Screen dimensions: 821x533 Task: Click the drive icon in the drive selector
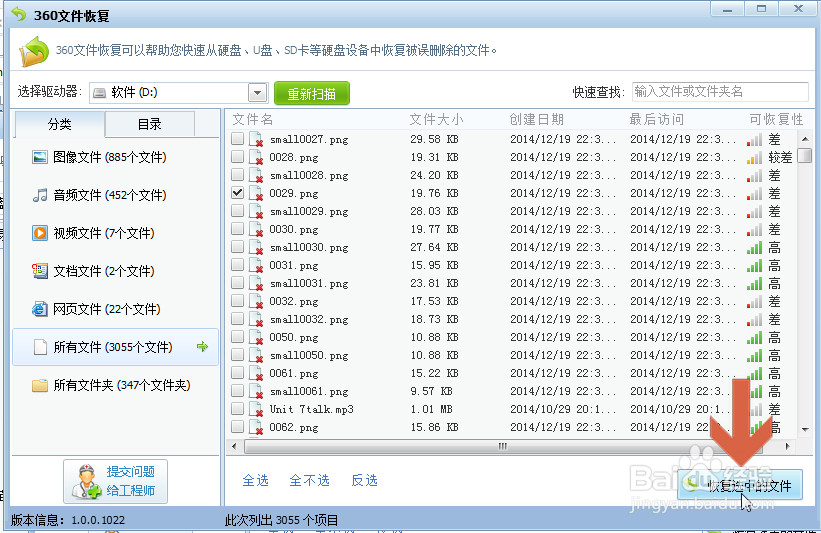[99, 93]
